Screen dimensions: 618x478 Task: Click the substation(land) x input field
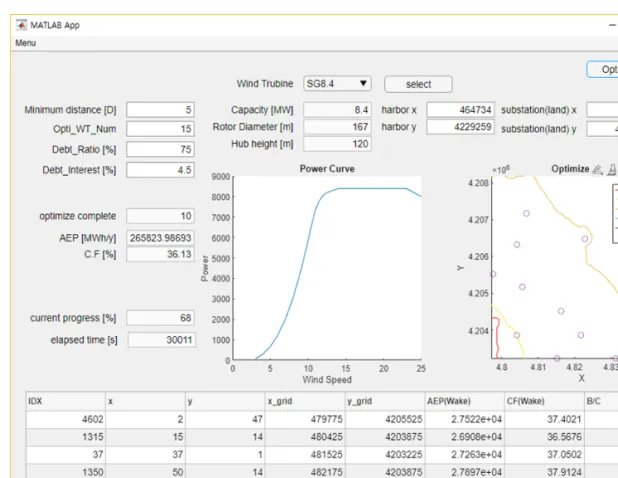[602, 110]
